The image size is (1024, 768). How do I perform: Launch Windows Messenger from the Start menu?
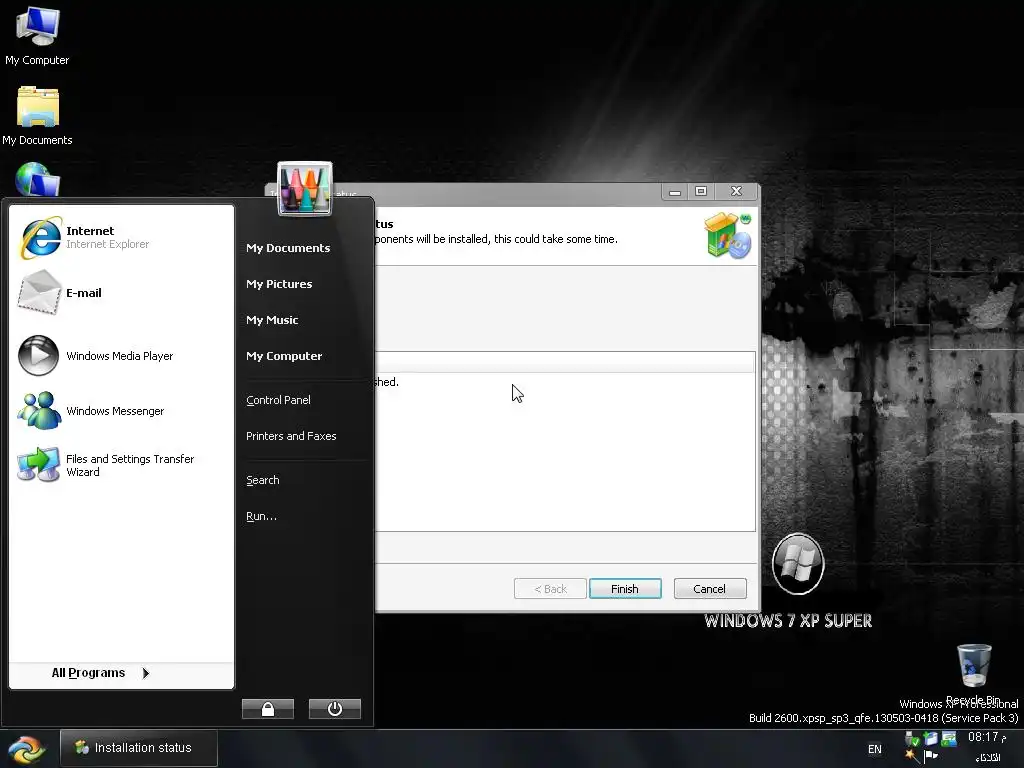point(121,411)
